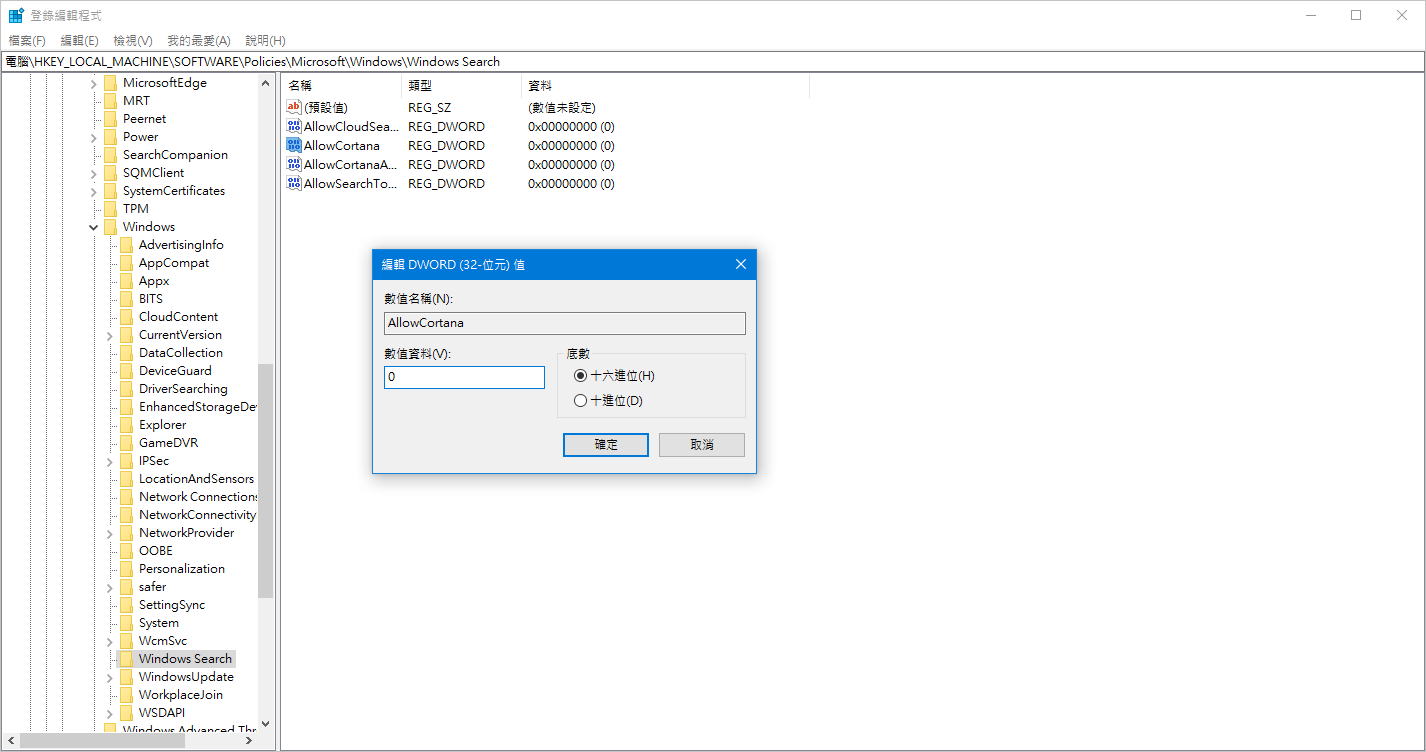1426x752 pixels.
Task: Click the tree pane vertical scrollbar thumb
Action: point(265,480)
